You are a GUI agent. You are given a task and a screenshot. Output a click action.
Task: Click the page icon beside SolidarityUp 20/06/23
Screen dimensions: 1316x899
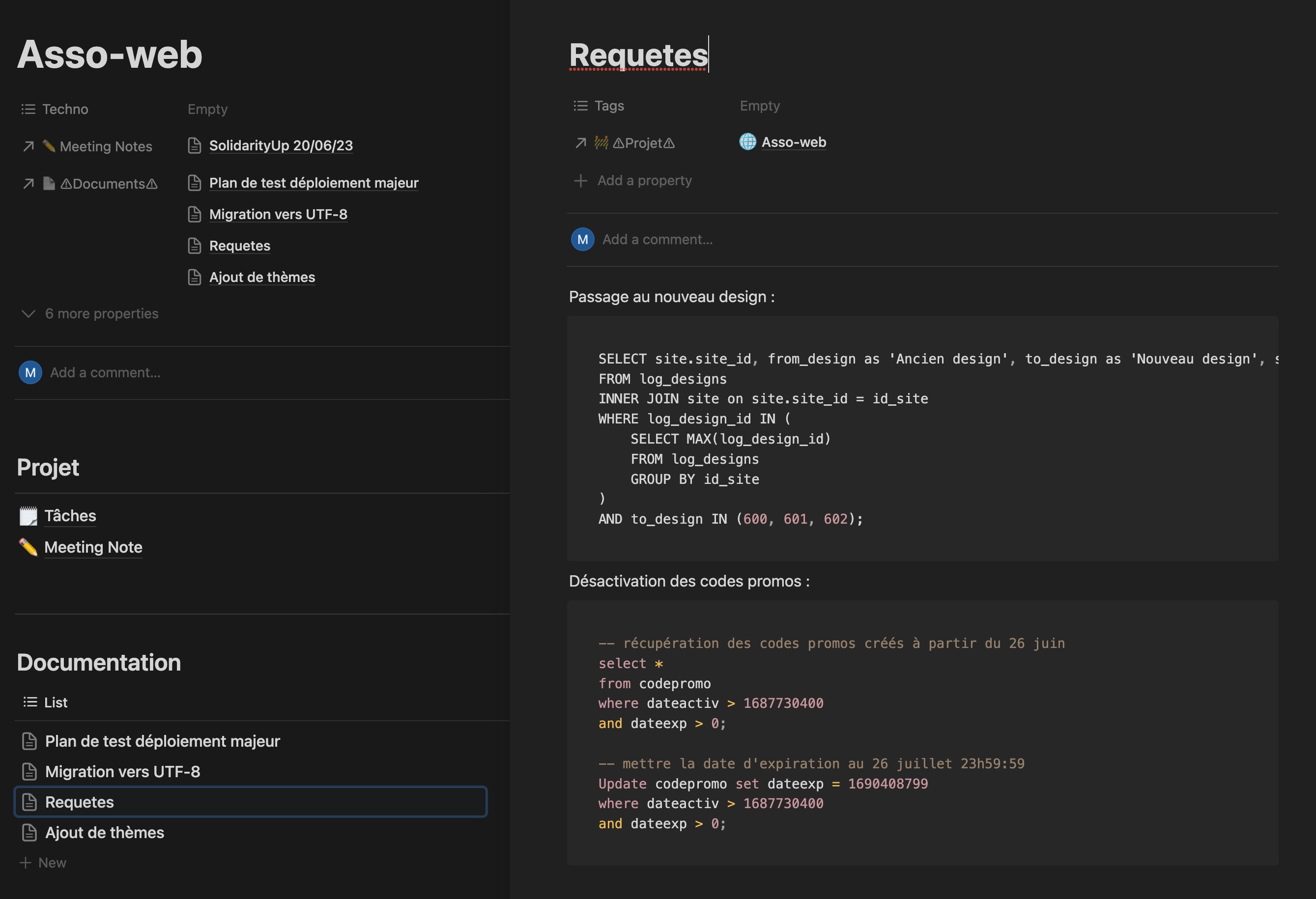click(x=194, y=145)
